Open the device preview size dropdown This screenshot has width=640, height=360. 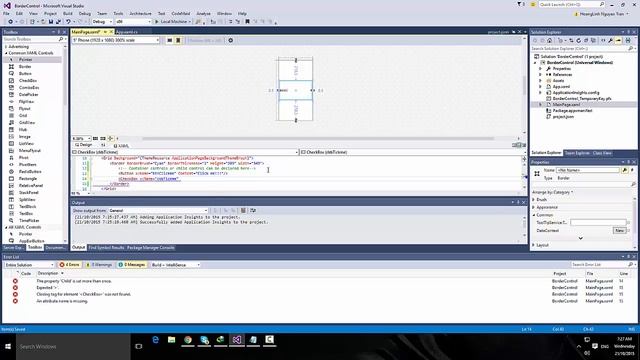coord(116,40)
